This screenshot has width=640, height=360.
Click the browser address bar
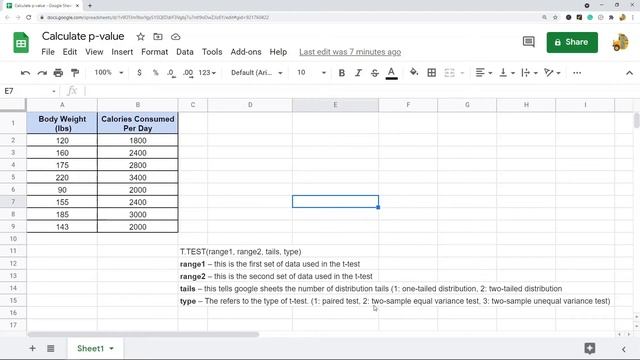286,18
